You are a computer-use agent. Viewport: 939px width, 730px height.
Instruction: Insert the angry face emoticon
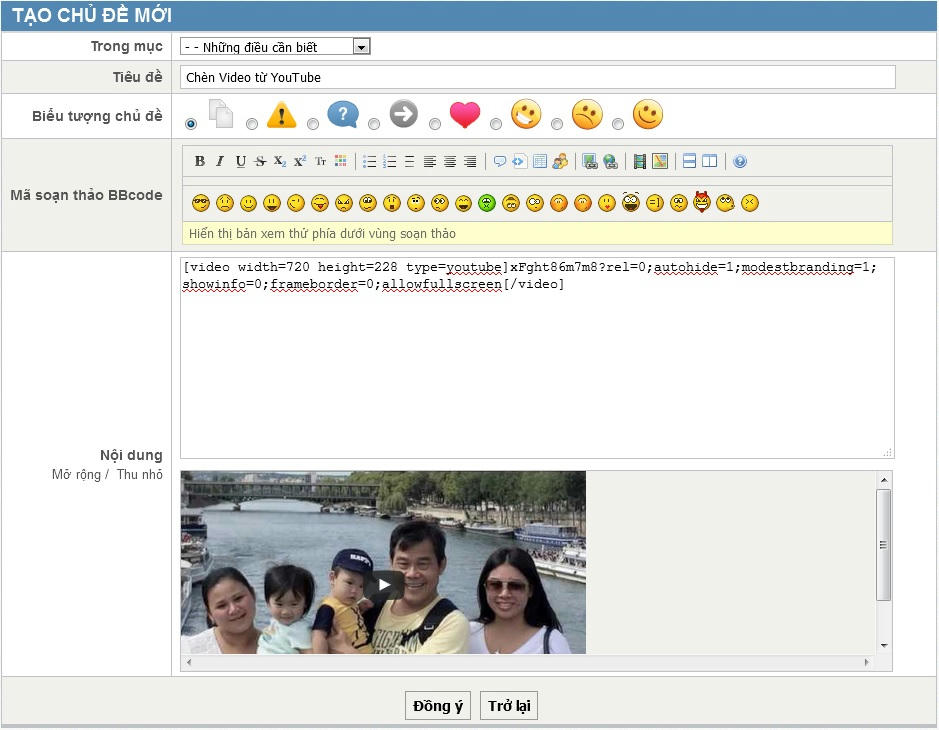[344, 203]
